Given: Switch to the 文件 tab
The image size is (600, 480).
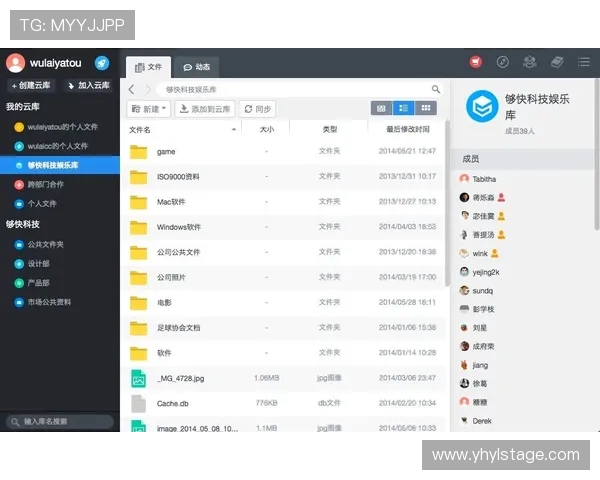Looking at the screenshot, I should [x=148, y=67].
